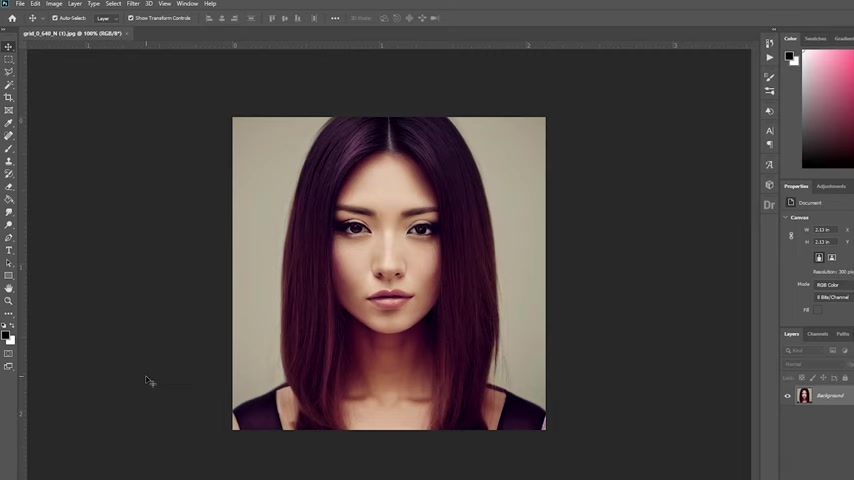This screenshot has width=854, height=480.
Task: Select the Move tool
Action: click(9, 47)
